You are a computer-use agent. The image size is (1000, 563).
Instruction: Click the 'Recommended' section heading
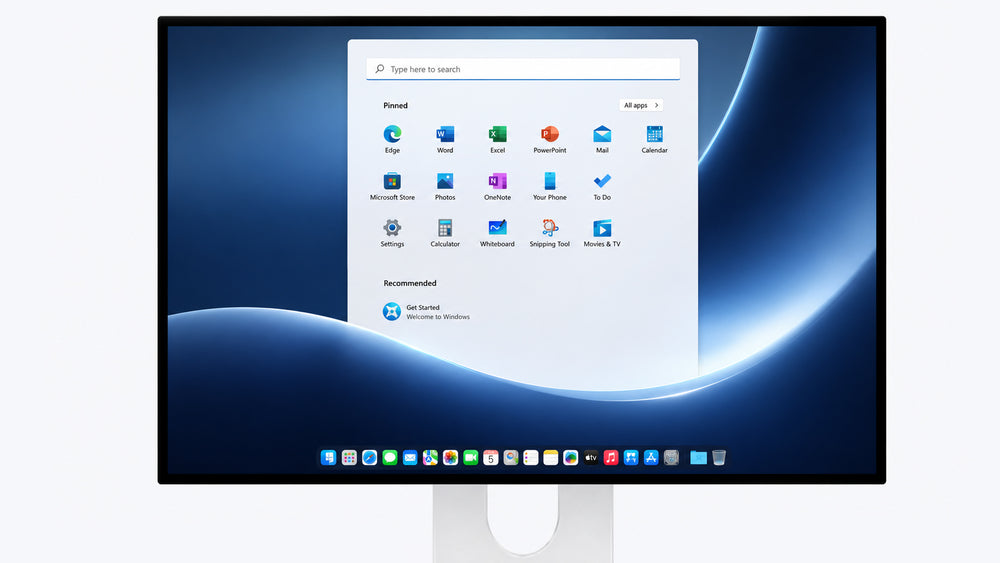(410, 283)
